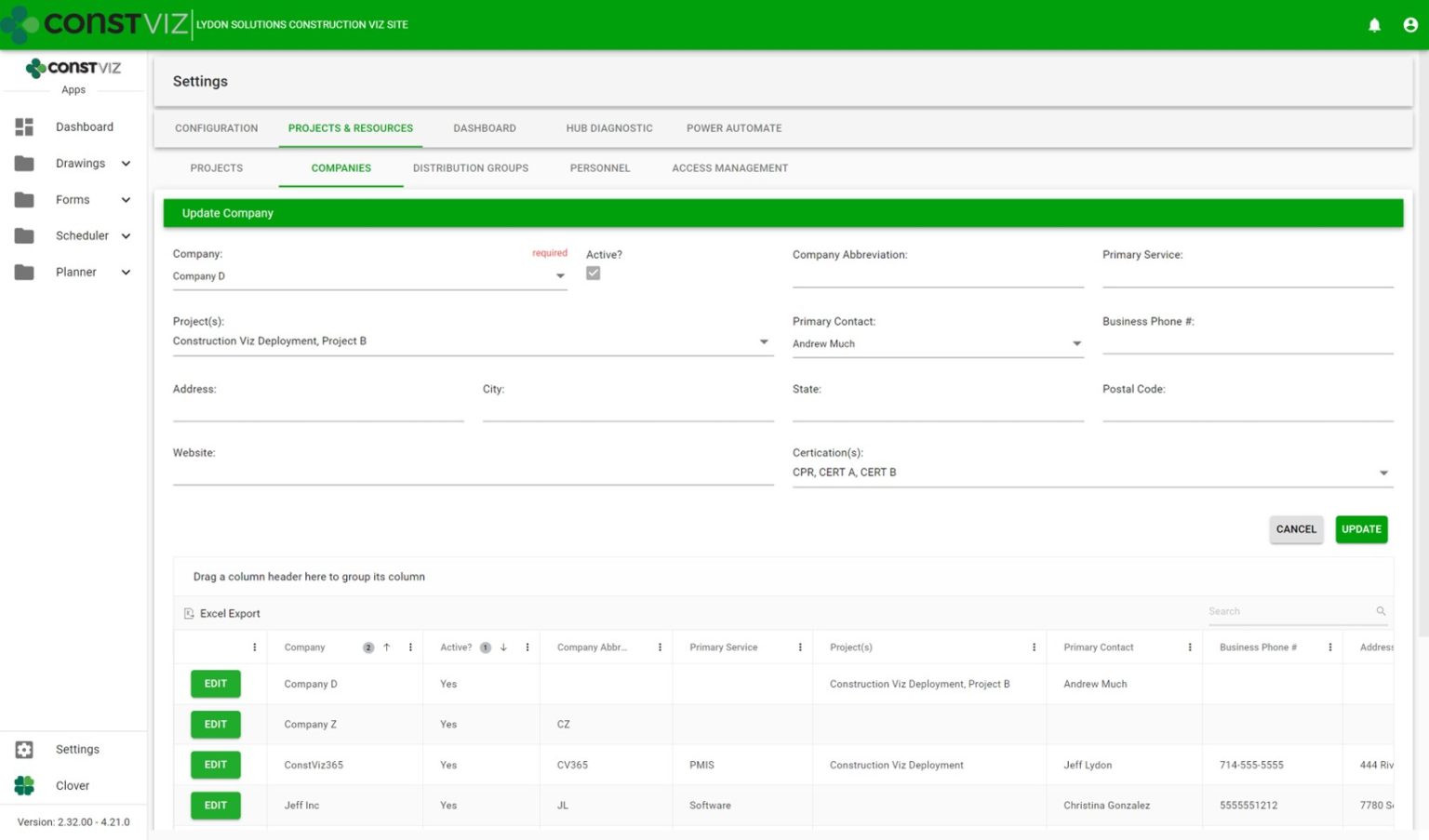The image size is (1429, 840).
Task: Uncheck the Active? checkbox in Update Company
Action: 594,273
